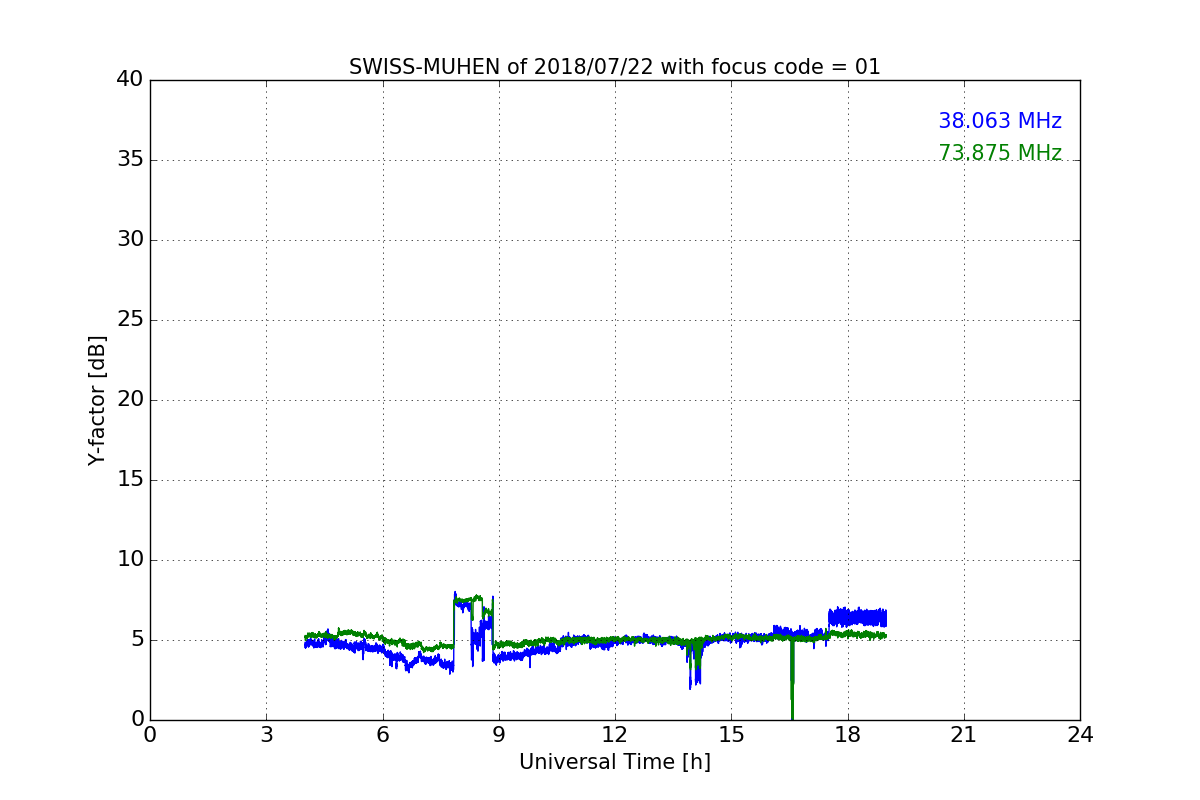Click x-axis tick label 18
Screen dimensions: 1200x800
(x=848, y=735)
